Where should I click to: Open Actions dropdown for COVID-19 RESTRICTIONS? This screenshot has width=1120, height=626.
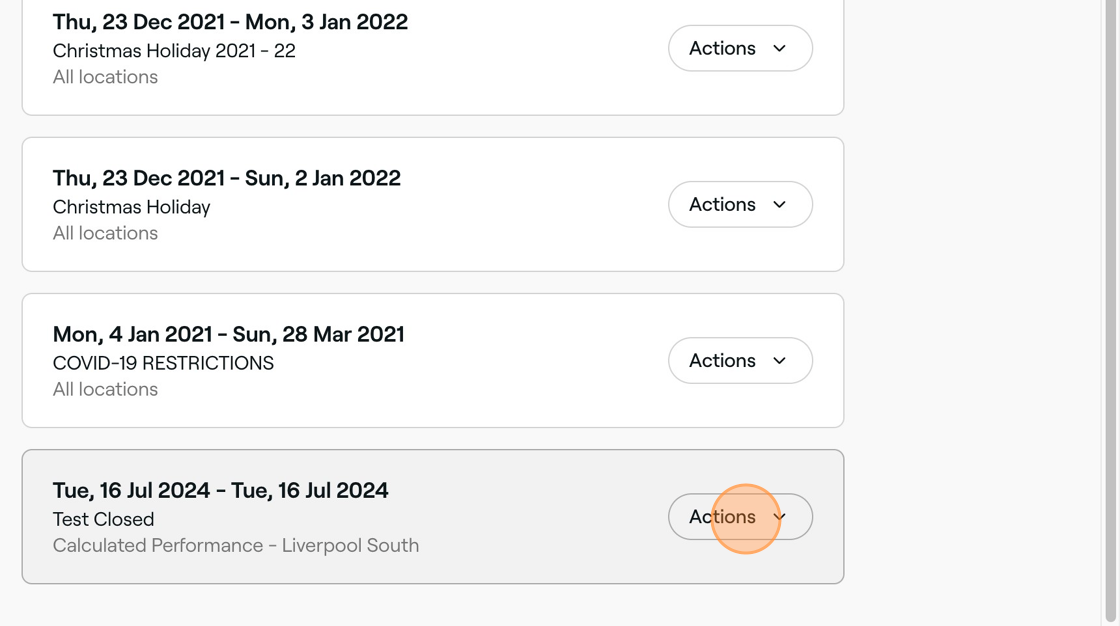click(x=739, y=360)
